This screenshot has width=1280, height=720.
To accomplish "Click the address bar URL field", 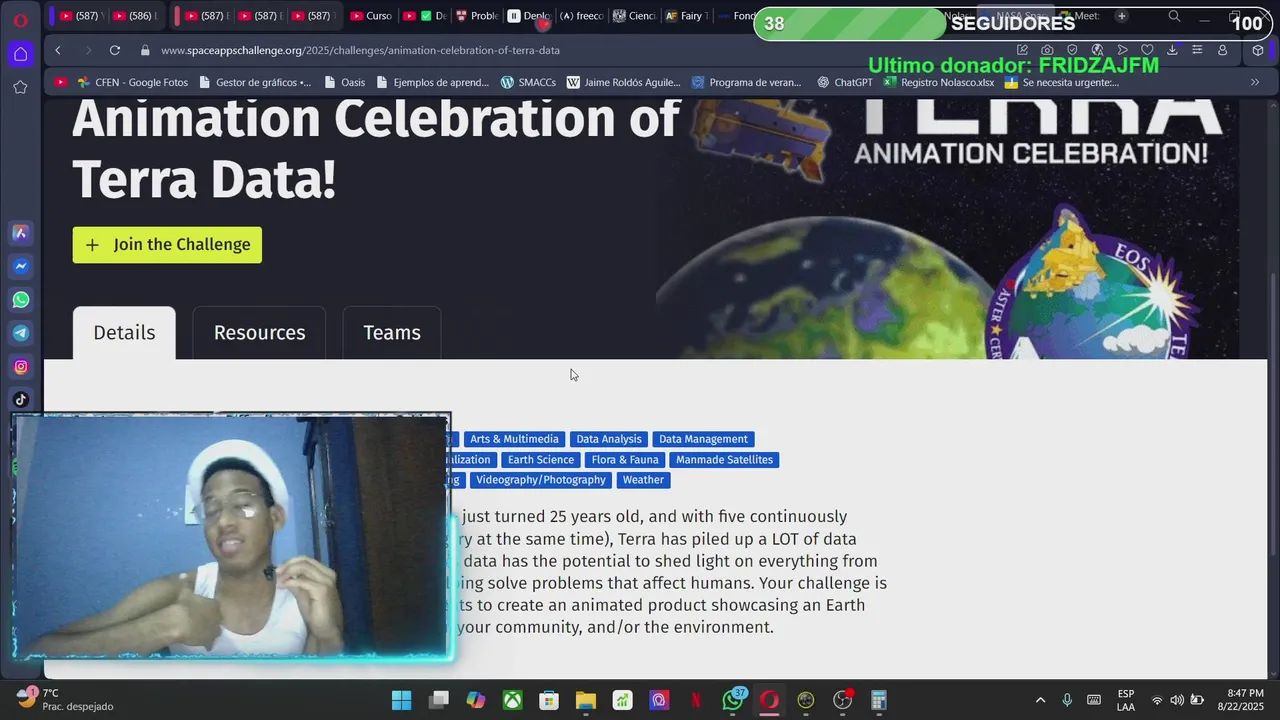I will click(x=360, y=50).
